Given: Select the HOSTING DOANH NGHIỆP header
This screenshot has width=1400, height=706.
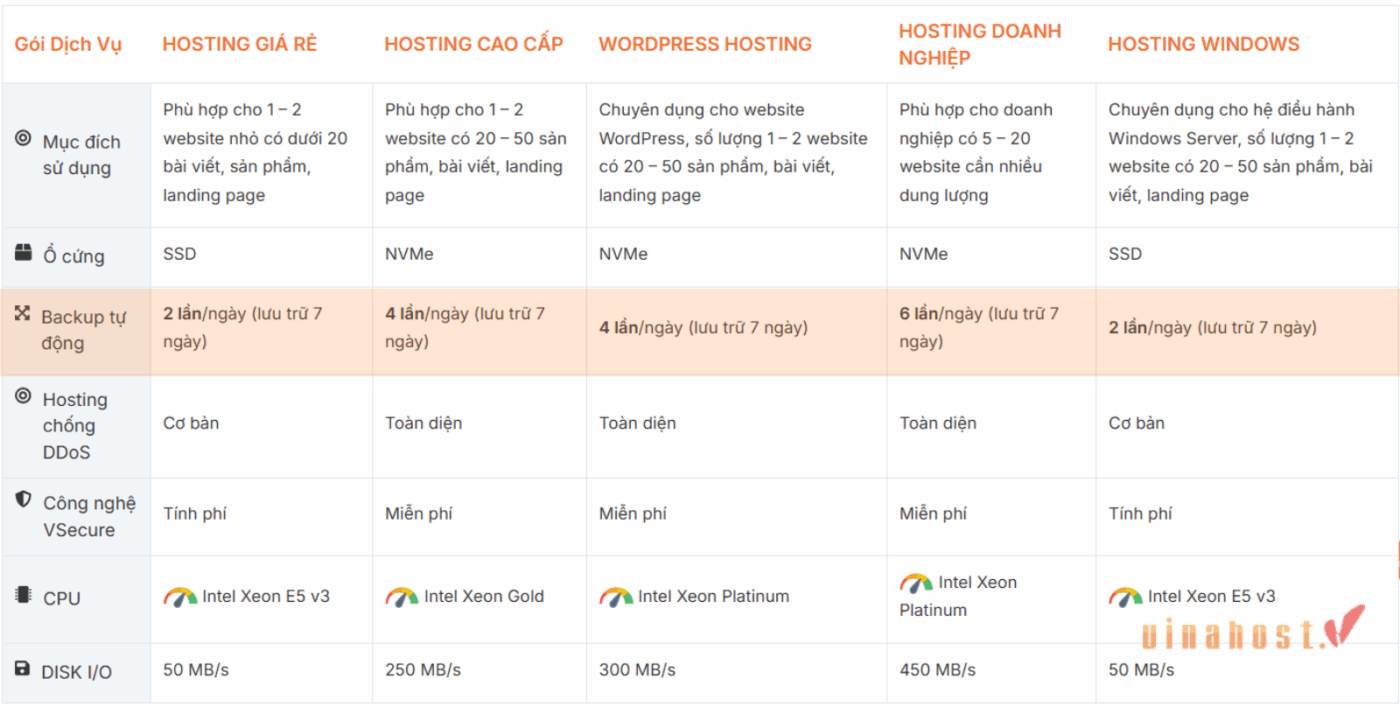Looking at the screenshot, I should [x=979, y=44].
